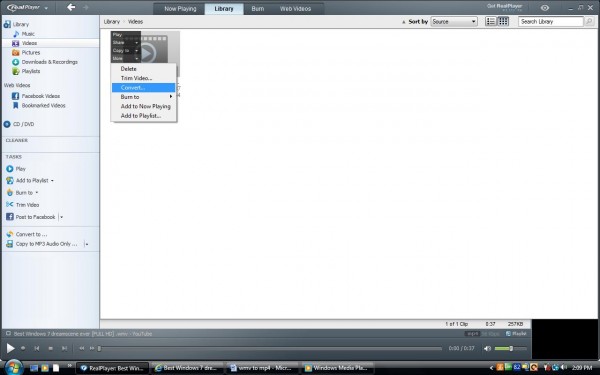600x375 pixels.
Task: Click Videos in the breadcrumb path
Action: tap(135, 22)
